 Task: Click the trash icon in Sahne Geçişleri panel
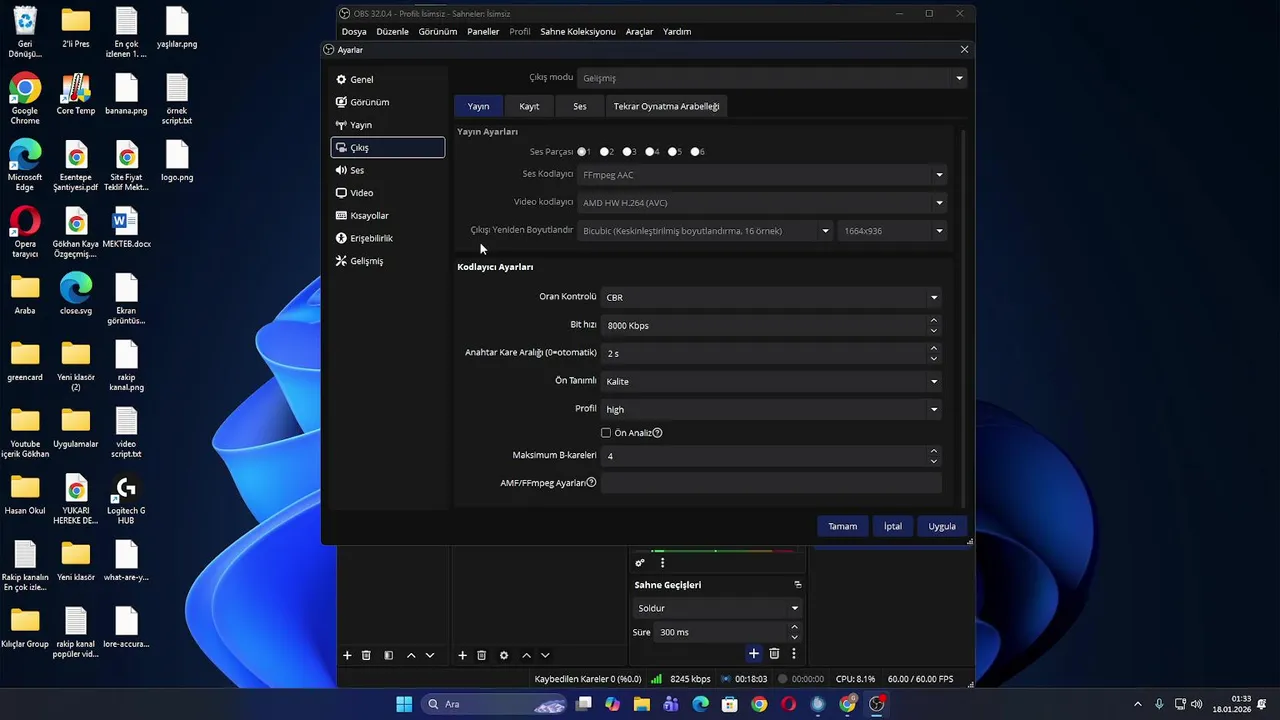pos(774,654)
